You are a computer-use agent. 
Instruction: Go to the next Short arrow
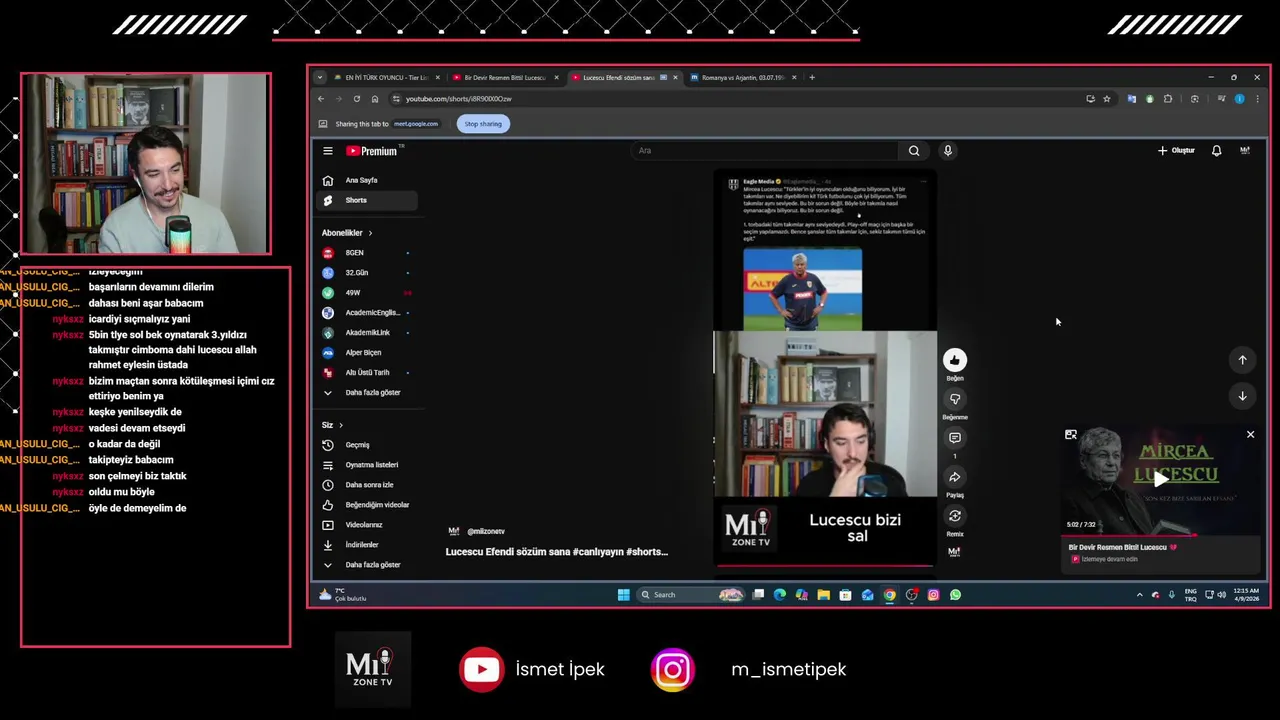coord(1242,396)
